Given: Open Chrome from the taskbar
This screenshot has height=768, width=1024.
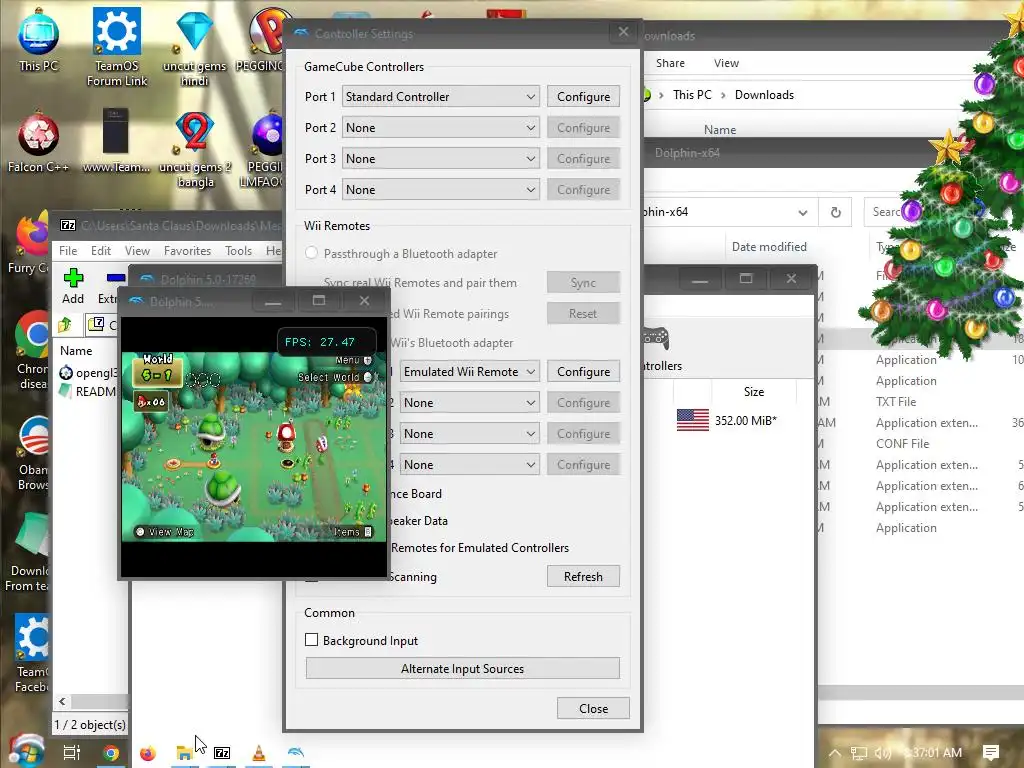Looking at the screenshot, I should (x=111, y=753).
